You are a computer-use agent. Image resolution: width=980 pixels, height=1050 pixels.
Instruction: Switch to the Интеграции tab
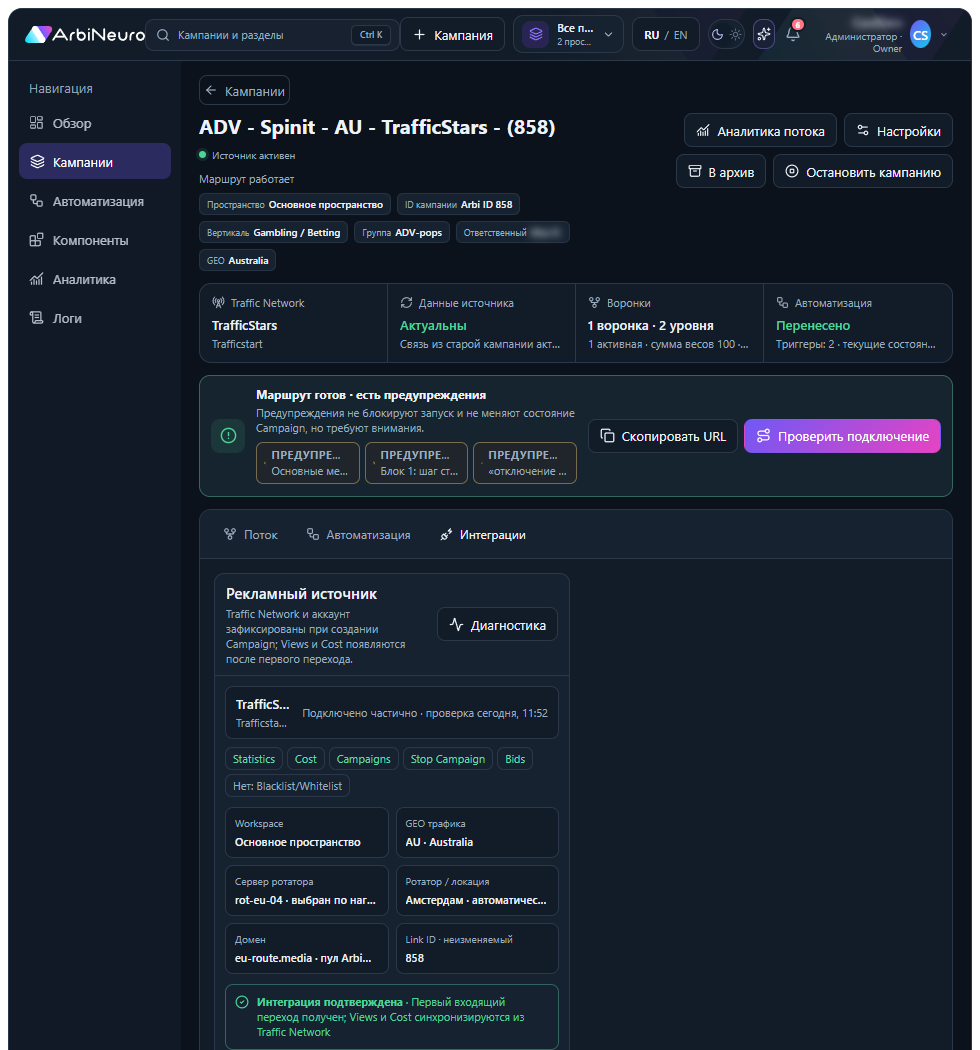click(x=483, y=534)
